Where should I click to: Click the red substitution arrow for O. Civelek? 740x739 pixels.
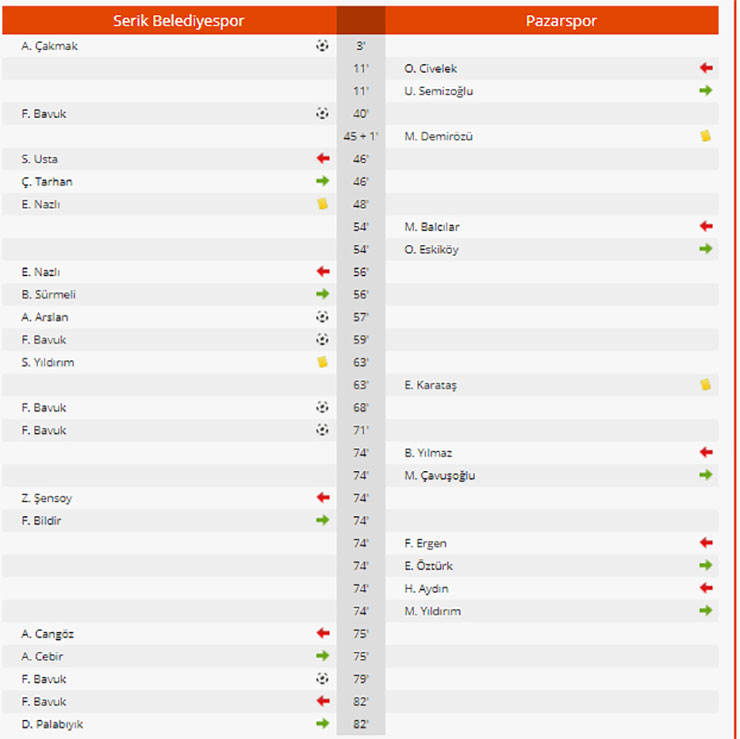pyautogui.click(x=706, y=68)
